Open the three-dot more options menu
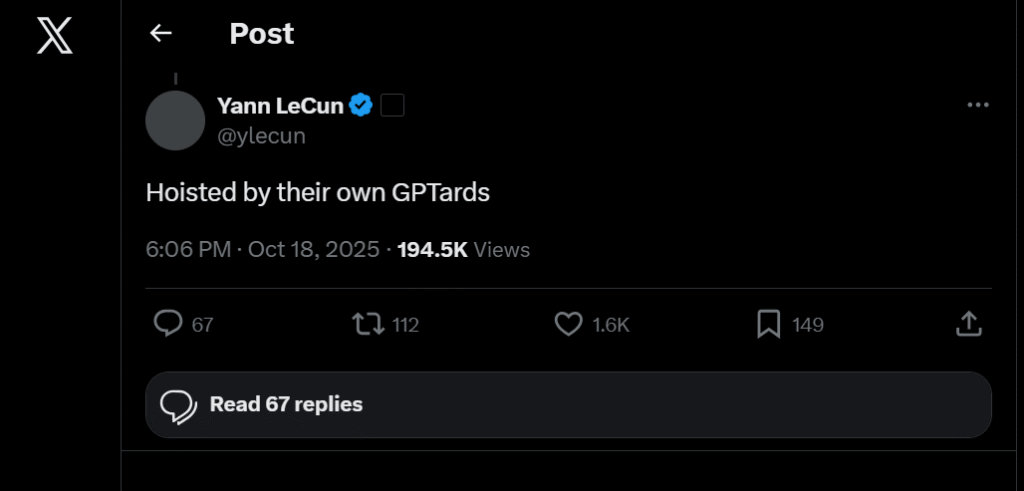The width and height of the screenshot is (1024, 491). click(x=978, y=105)
